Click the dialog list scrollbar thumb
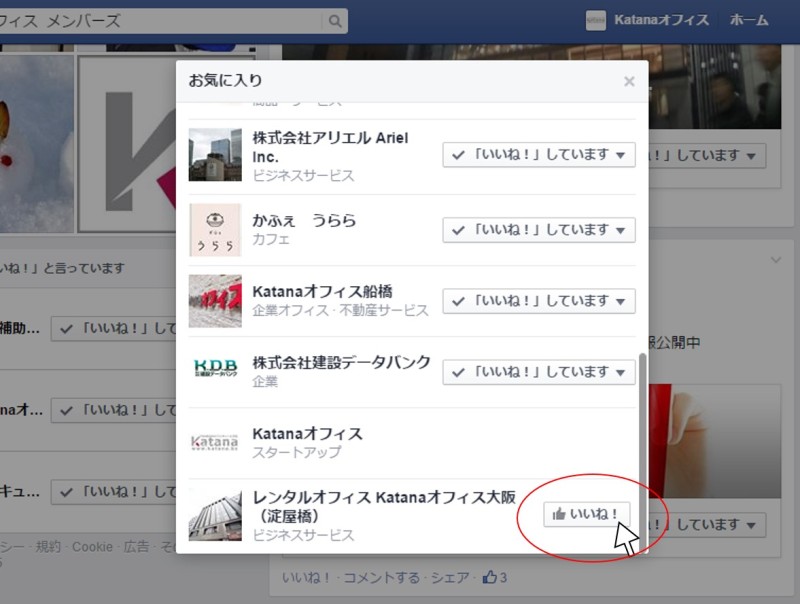Viewport: 800px width, 604px height. tap(642, 451)
